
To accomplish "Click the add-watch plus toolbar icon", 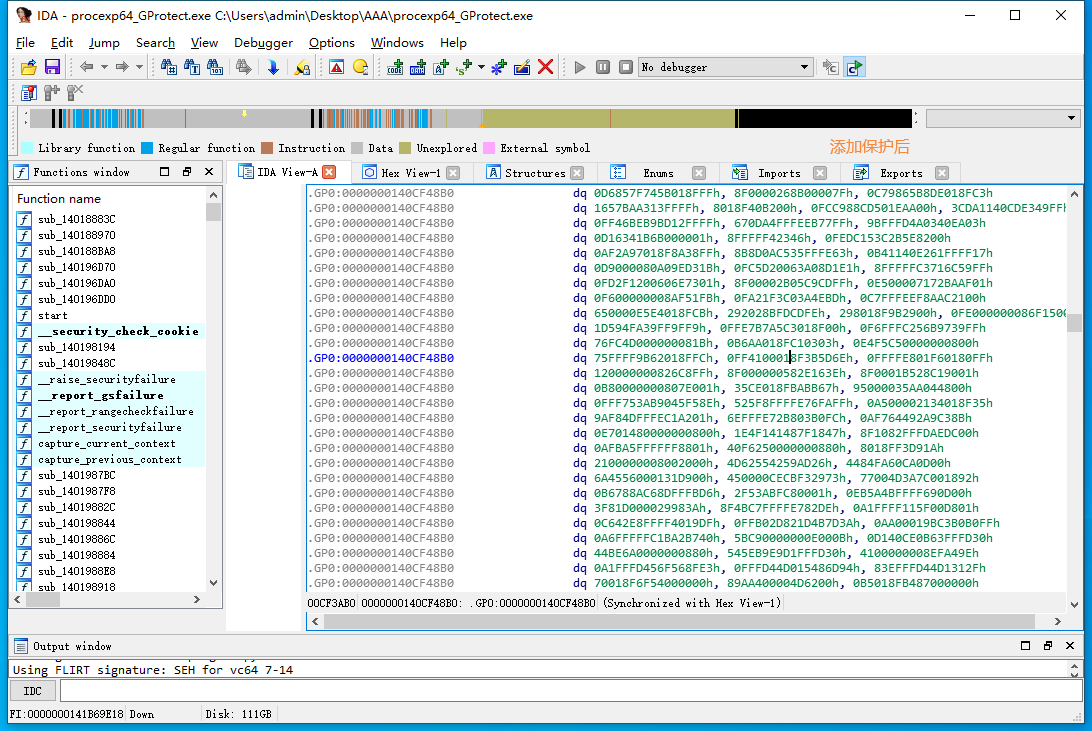I will coord(52,93).
